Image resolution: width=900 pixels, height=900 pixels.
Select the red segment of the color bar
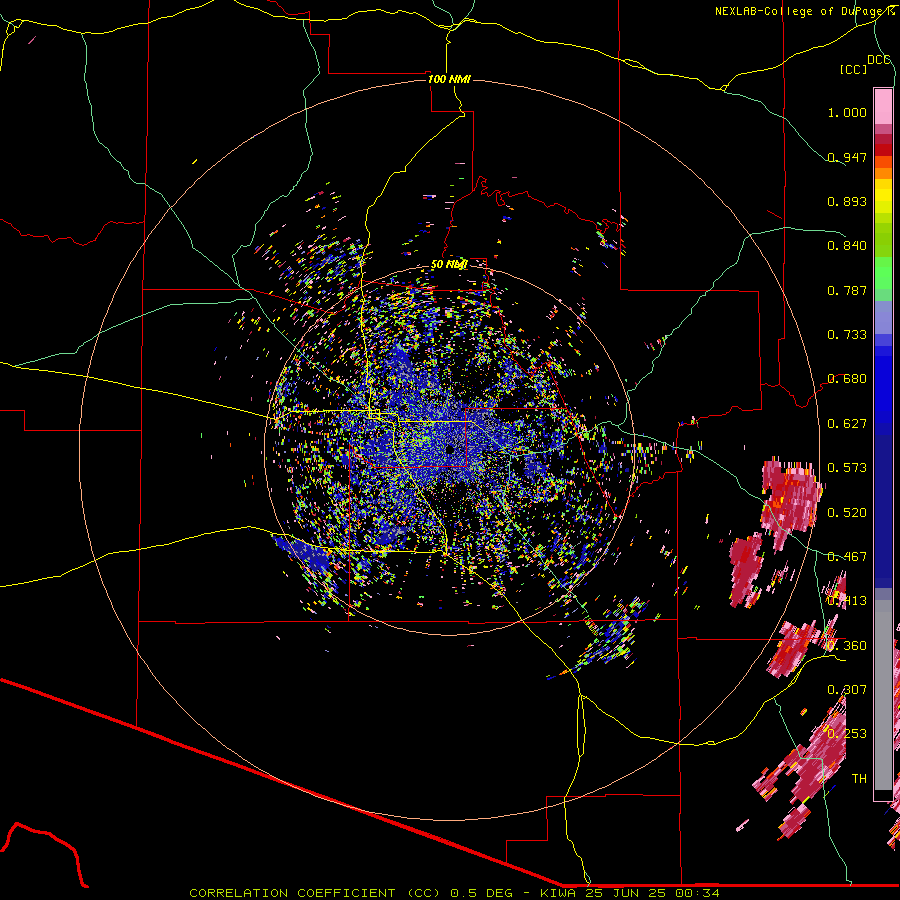point(883,150)
